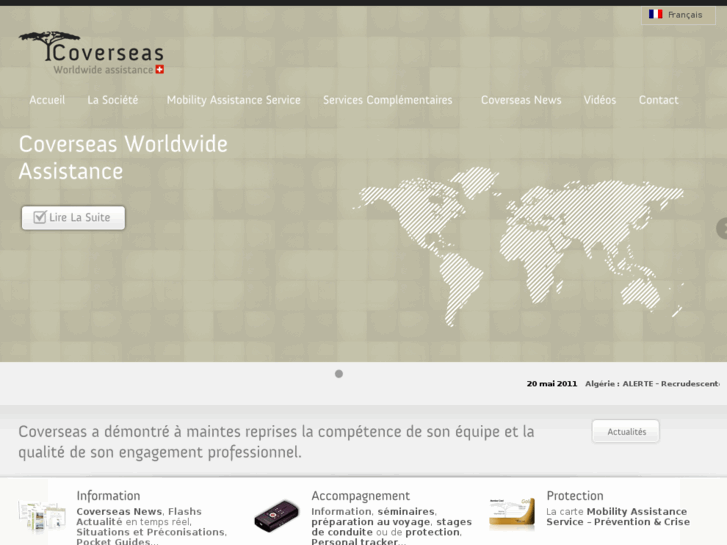Image resolution: width=727 pixels, height=545 pixels.
Task: Click the Worldwide assistance tagline
Action: 103,70
